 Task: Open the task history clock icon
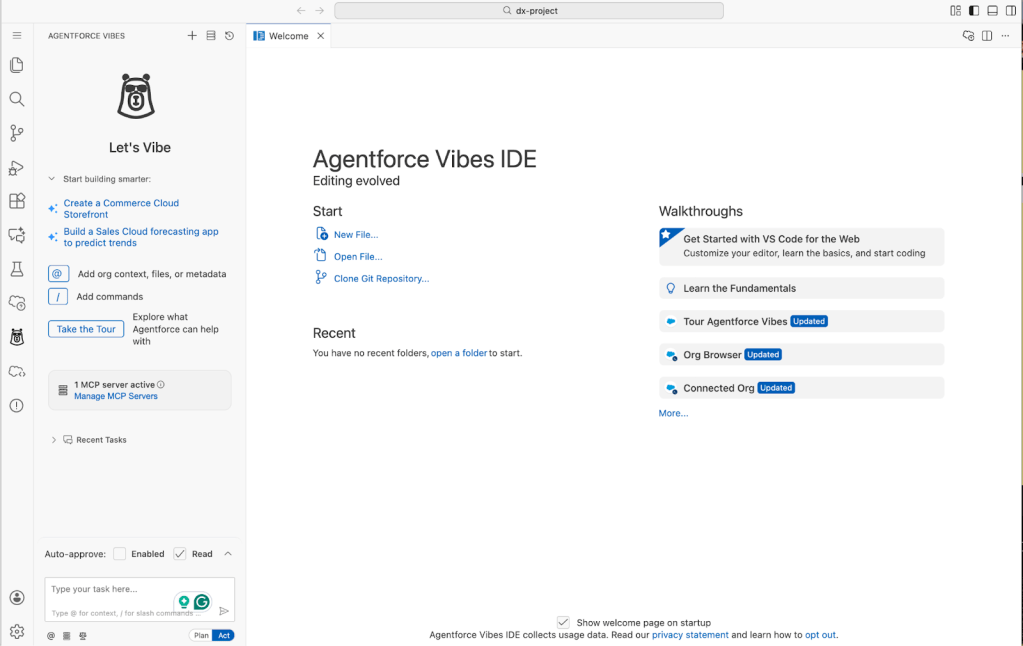(229, 36)
